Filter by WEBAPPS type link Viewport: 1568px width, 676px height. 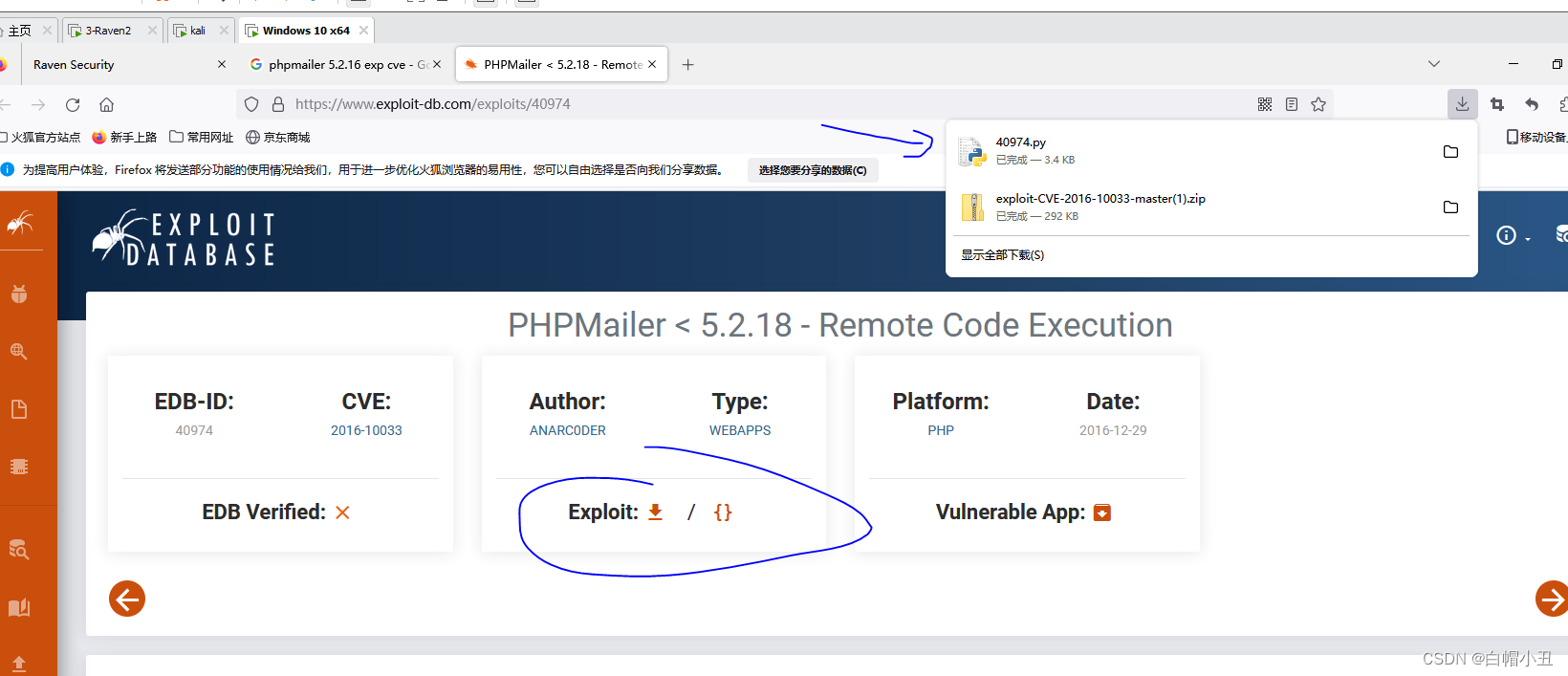(740, 431)
